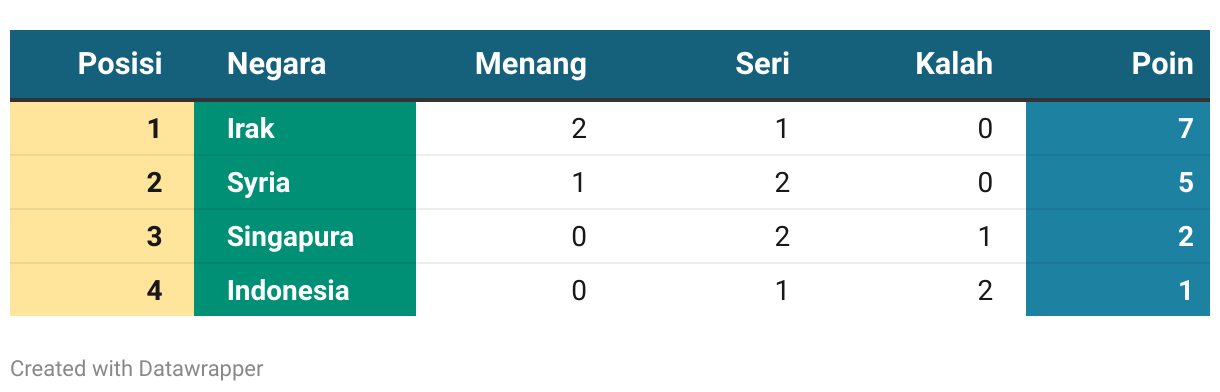This screenshot has width=1220, height=392.
Task: Click Indonesia's 1 point cell
Action: [1118, 290]
